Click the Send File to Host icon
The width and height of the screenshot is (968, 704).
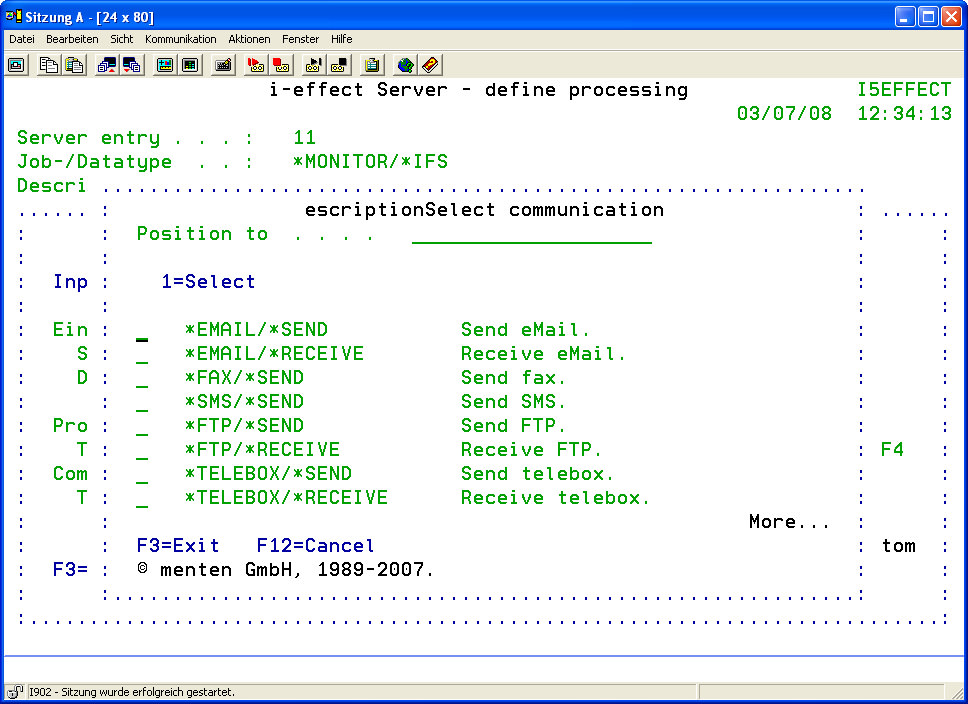point(106,65)
